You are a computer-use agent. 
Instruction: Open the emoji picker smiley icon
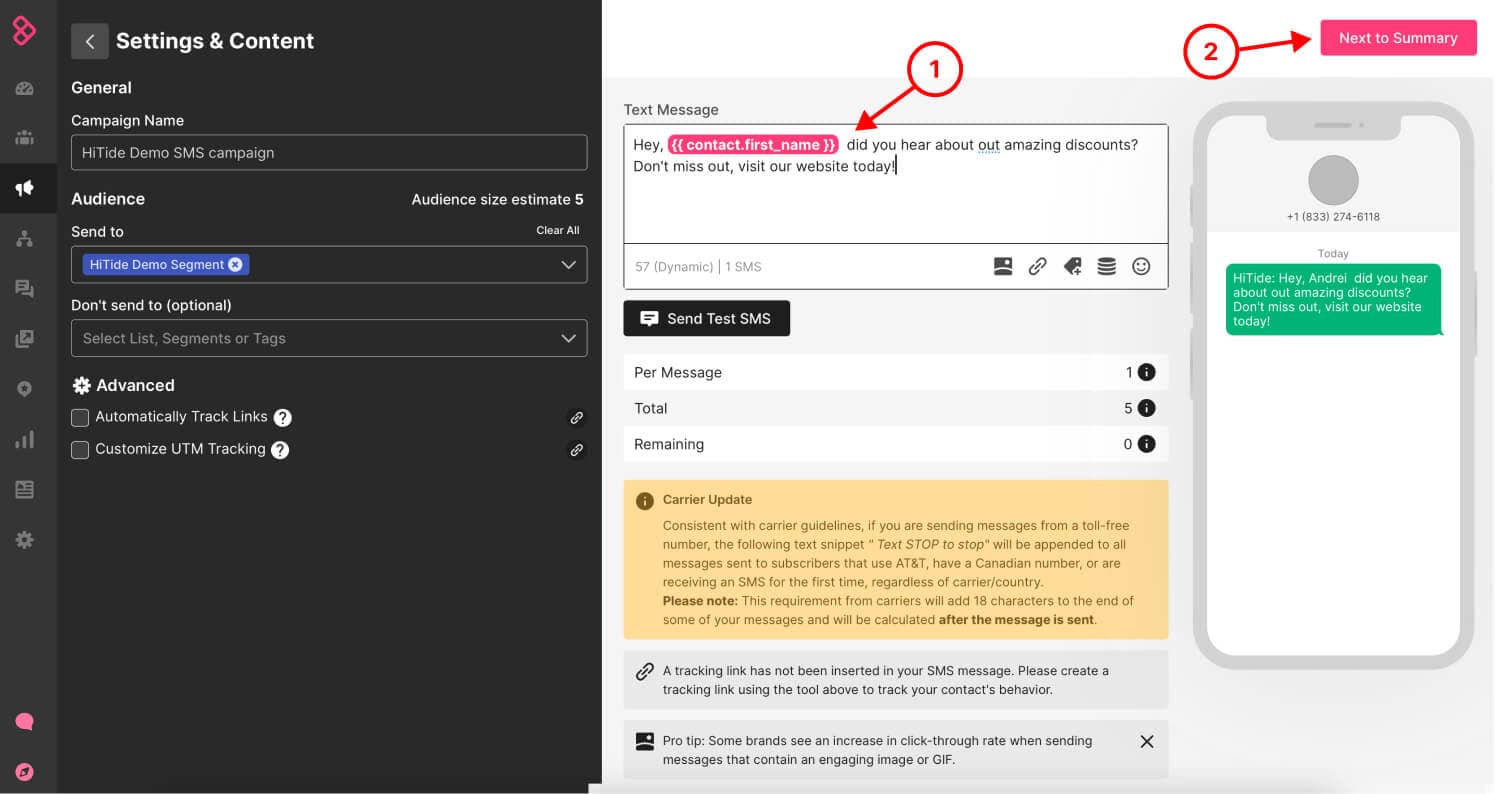pyautogui.click(x=1141, y=266)
